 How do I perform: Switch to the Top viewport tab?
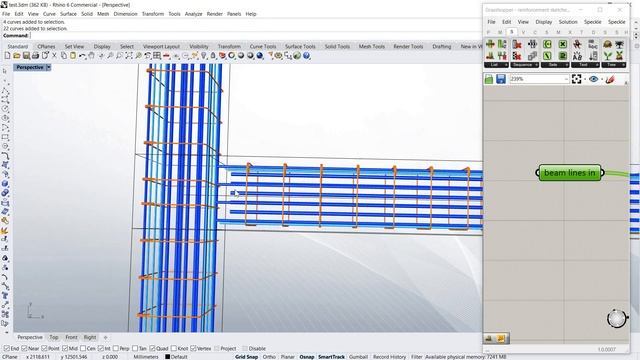click(x=54, y=337)
